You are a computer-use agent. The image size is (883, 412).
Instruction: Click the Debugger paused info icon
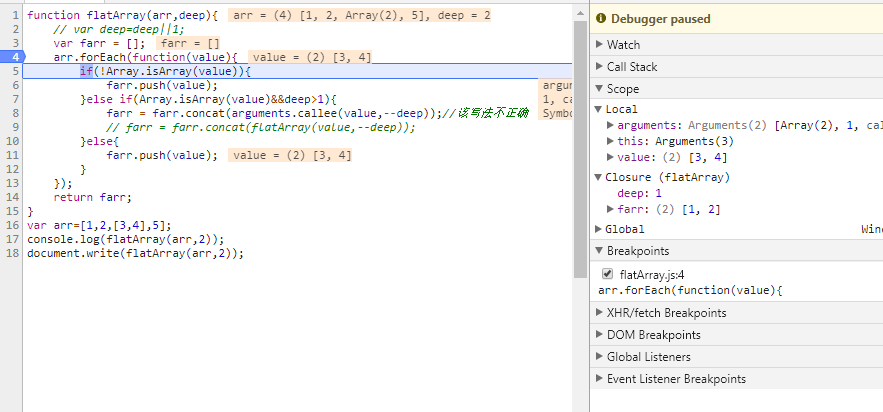(601, 19)
